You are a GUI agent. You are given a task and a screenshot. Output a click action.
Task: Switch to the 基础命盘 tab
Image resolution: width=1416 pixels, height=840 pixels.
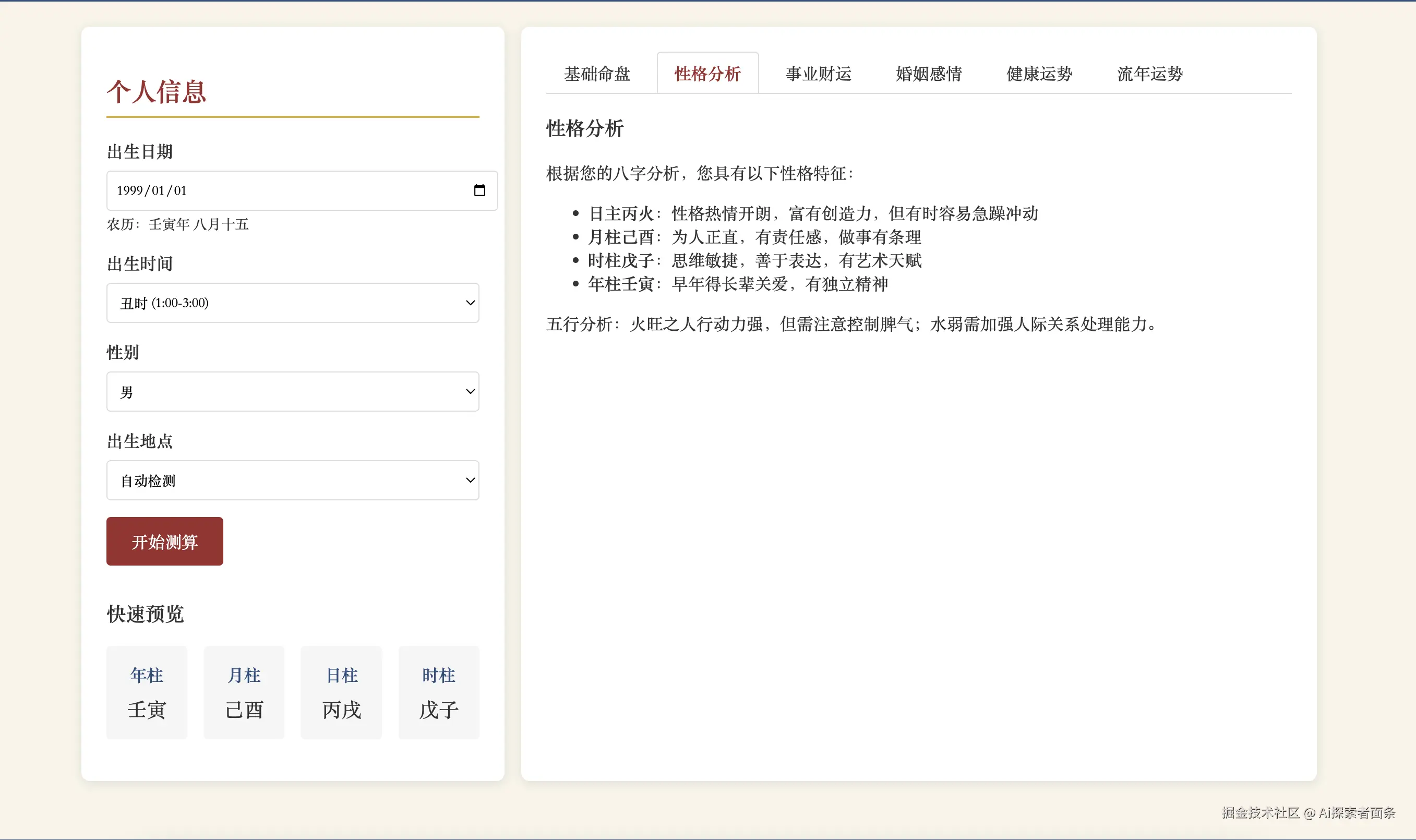[x=597, y=74]
